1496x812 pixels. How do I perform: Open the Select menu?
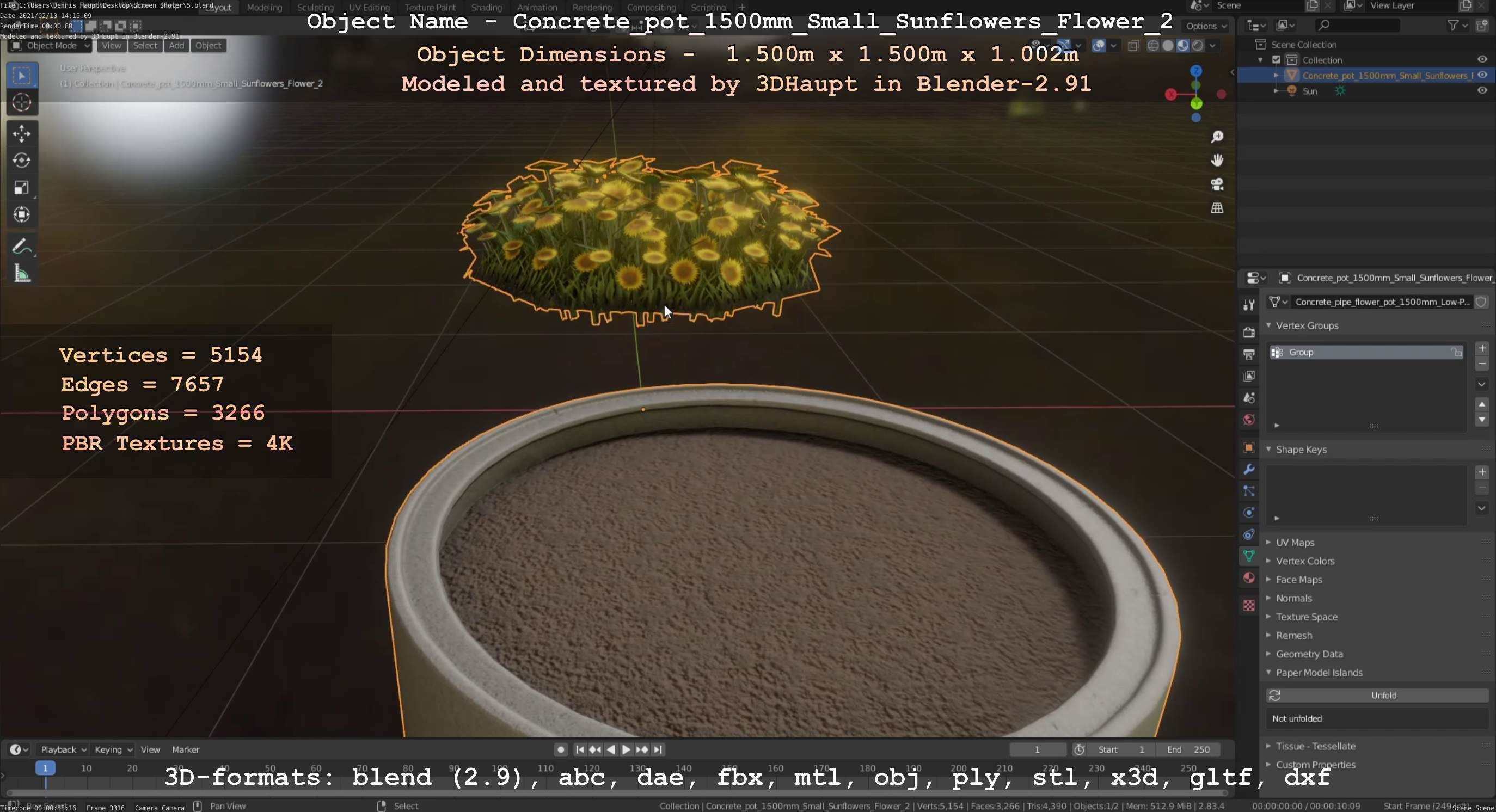pos(145,45)
